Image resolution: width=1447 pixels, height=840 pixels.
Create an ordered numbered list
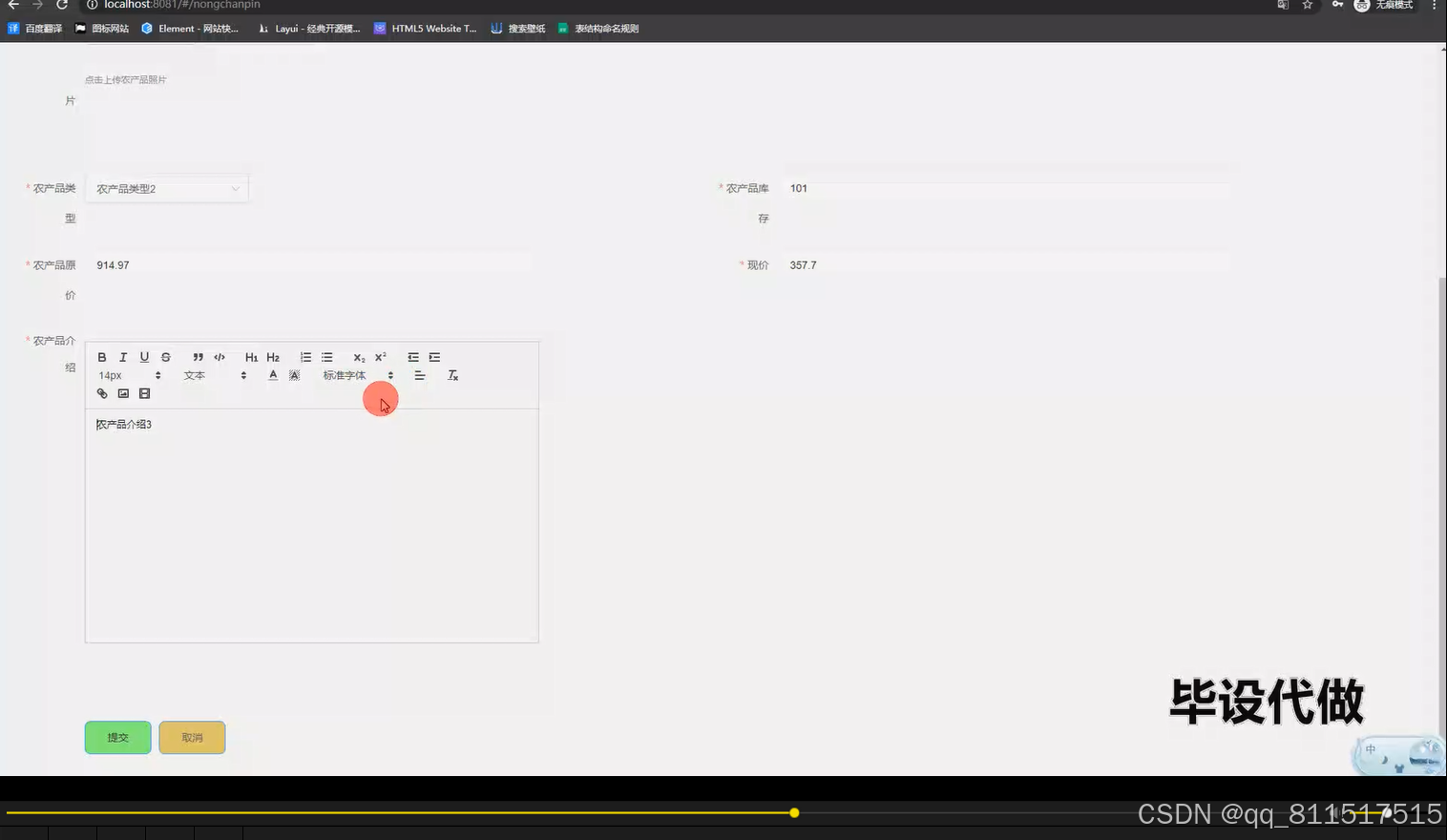pos(305,357)
